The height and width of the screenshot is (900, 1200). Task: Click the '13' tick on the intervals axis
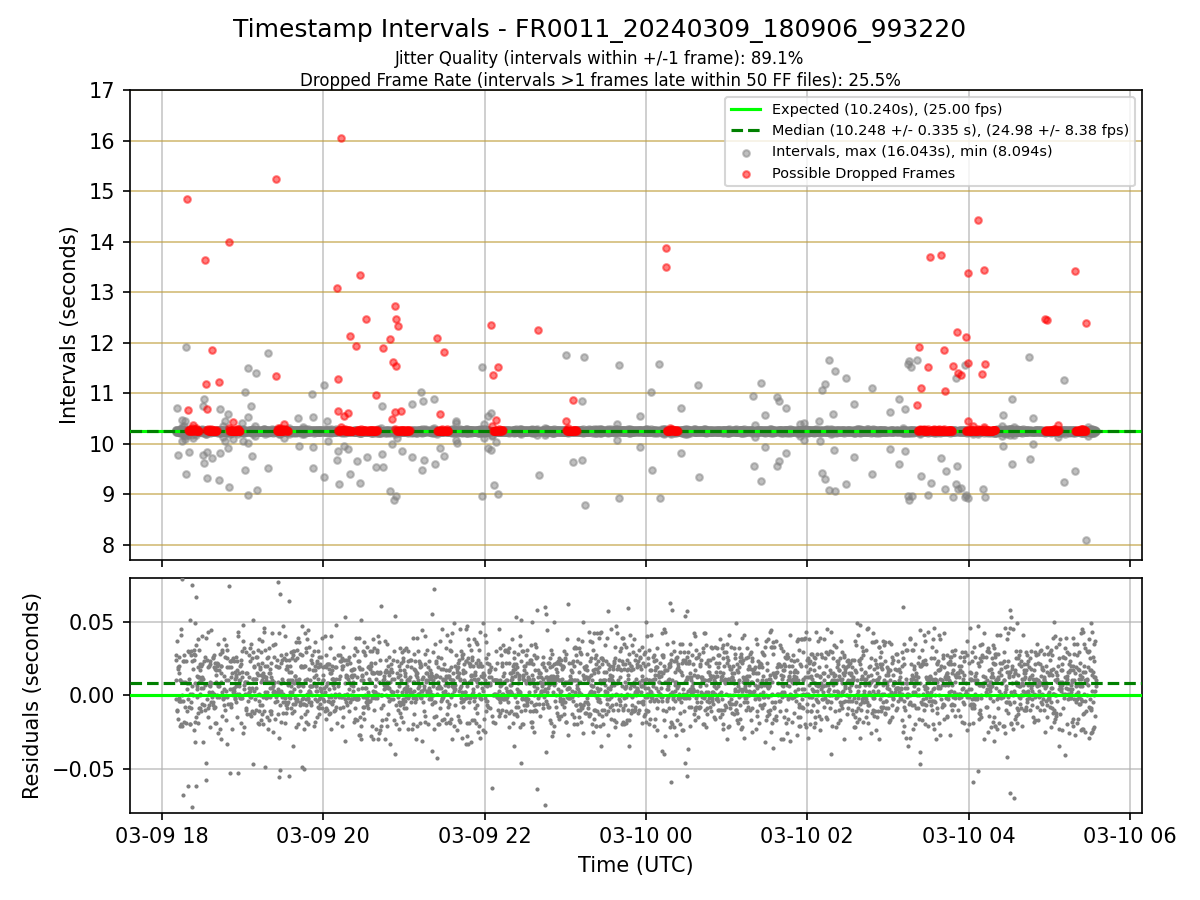point(105,292)
